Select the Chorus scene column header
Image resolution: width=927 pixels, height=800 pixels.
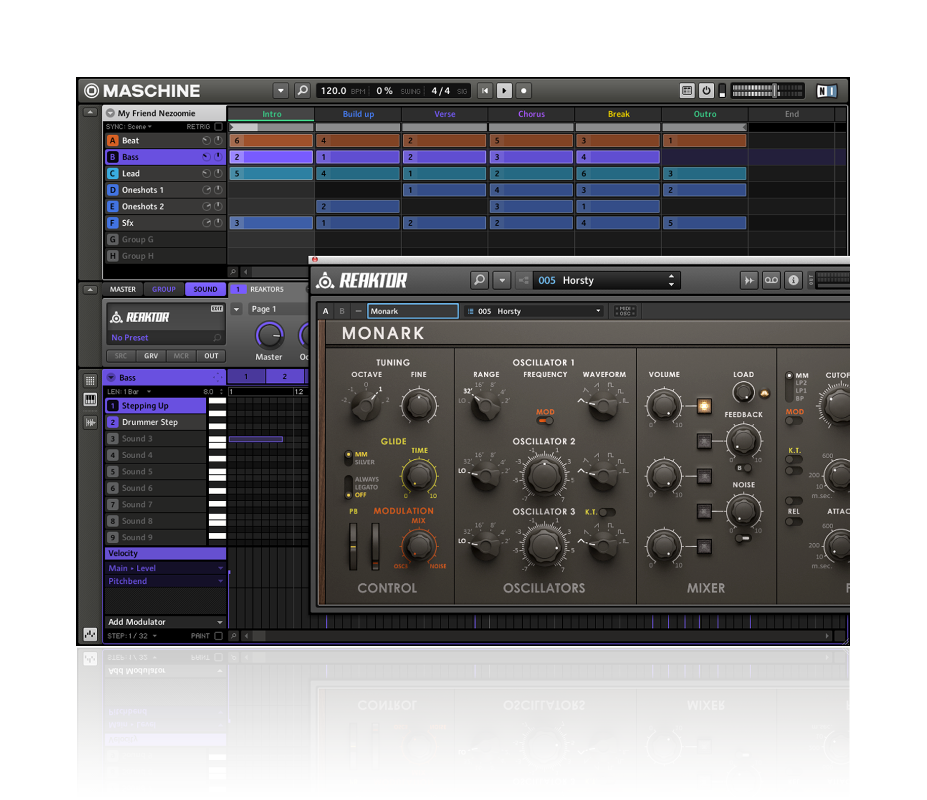pos(531,114)
